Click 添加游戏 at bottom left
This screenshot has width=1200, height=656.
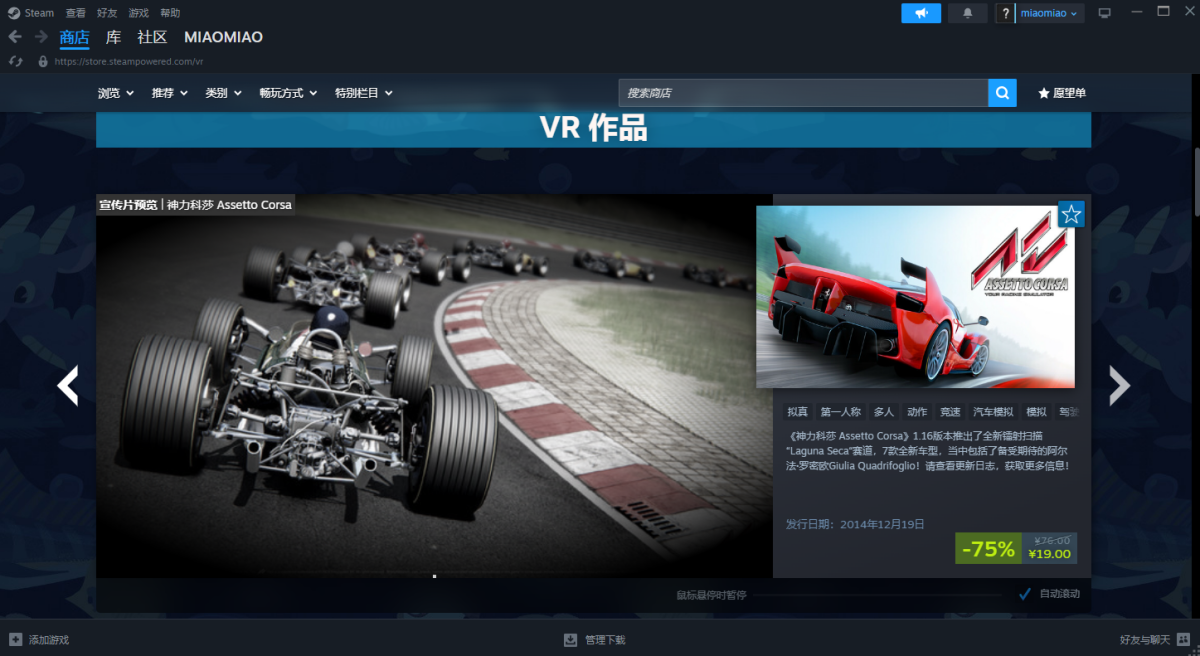tap(49, 640)
